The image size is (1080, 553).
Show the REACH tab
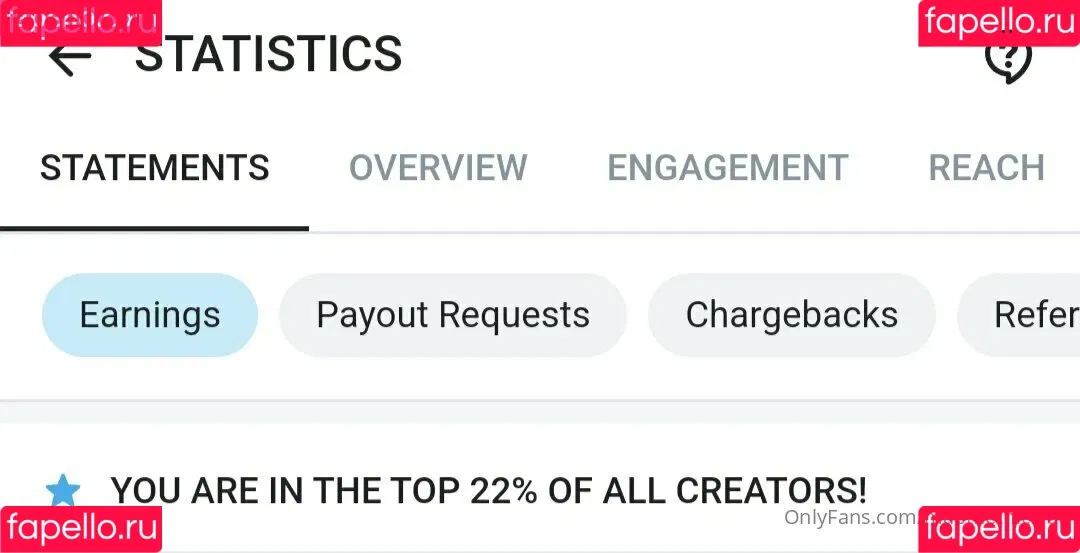(986, 167)
